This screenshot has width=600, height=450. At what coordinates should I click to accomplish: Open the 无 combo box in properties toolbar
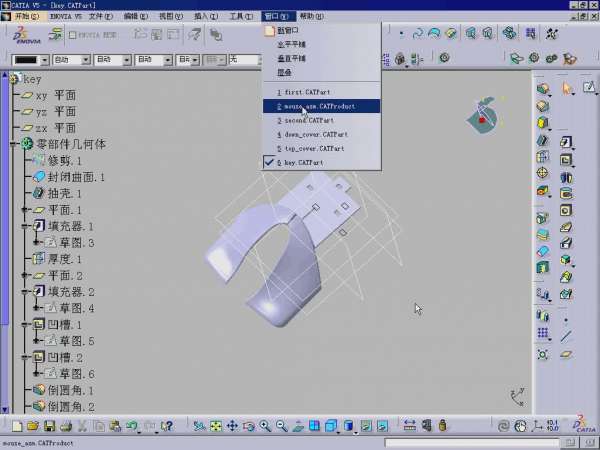pos(245,60)
